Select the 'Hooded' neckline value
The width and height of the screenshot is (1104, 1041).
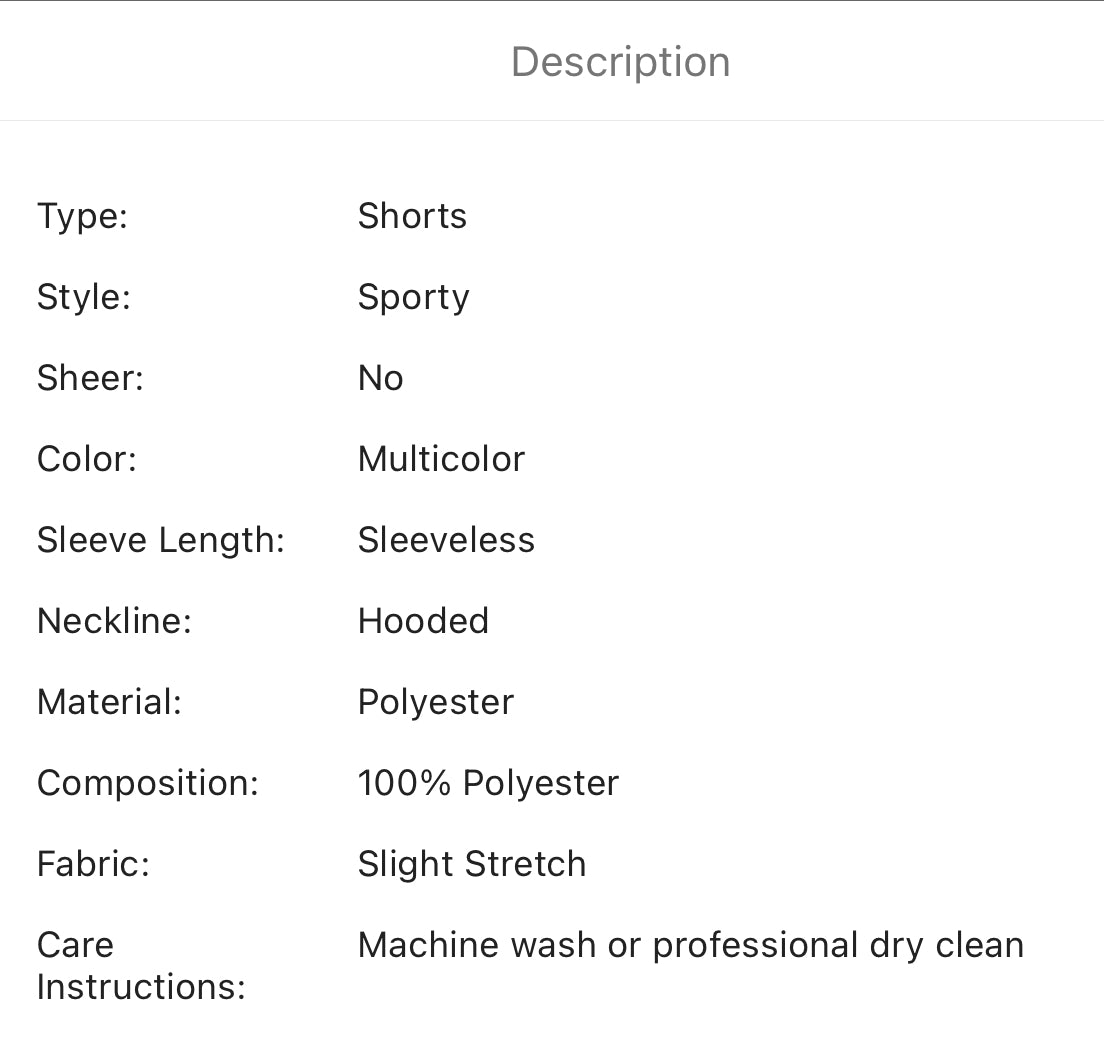pos(423,621)
